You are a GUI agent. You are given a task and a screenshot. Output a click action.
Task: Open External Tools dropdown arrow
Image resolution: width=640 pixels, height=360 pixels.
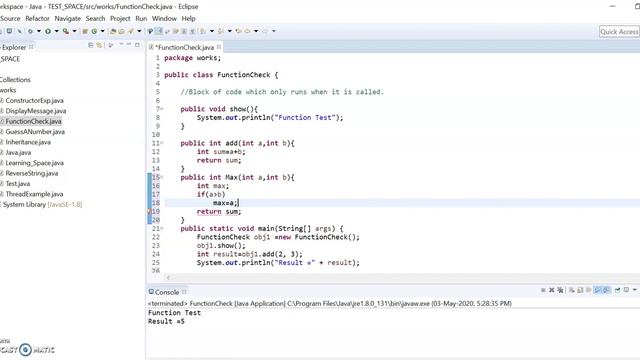pyautogui.click(x=74, y=31)
